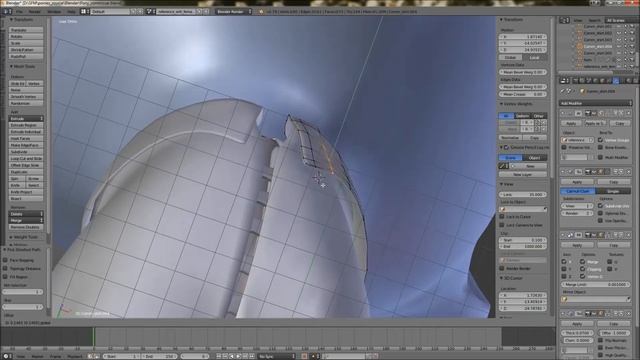Viewport: 640px width, 360px height.
Task: Select Grease Pencil Object source
Action: pos(535,158)
